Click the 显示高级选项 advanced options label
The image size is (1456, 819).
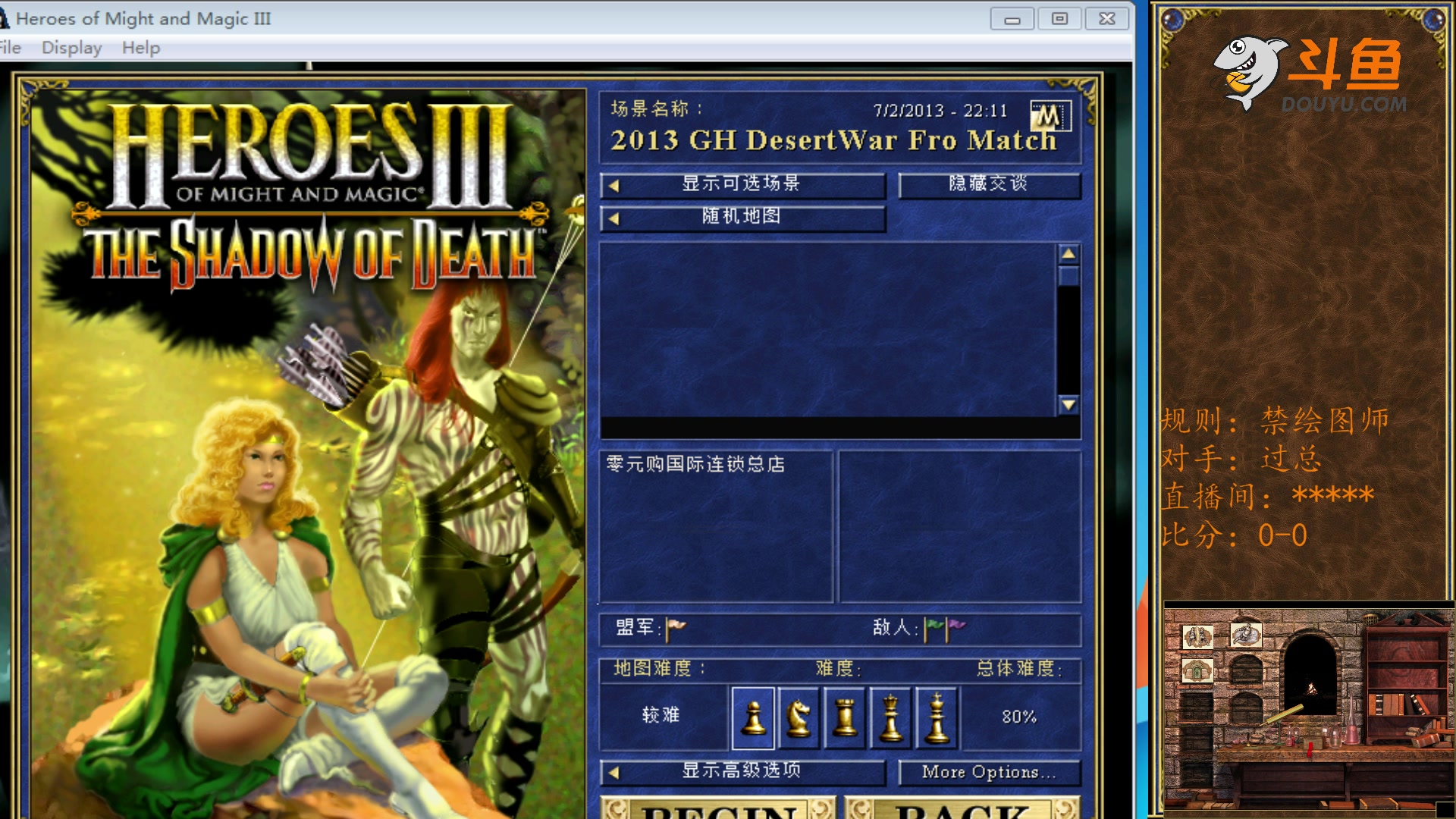tap(740, 770)
